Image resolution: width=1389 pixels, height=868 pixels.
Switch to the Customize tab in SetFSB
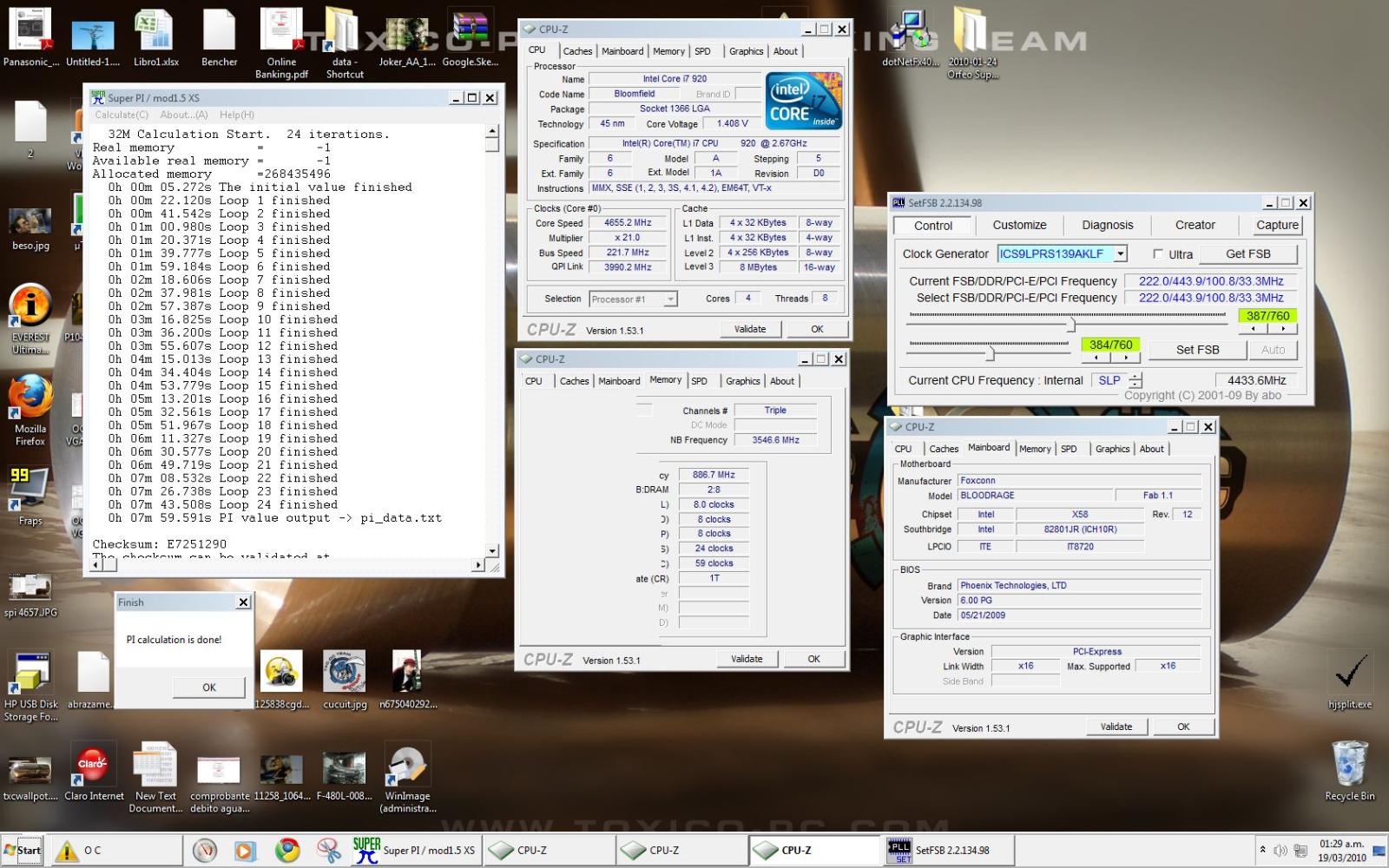pos(1019,225)
